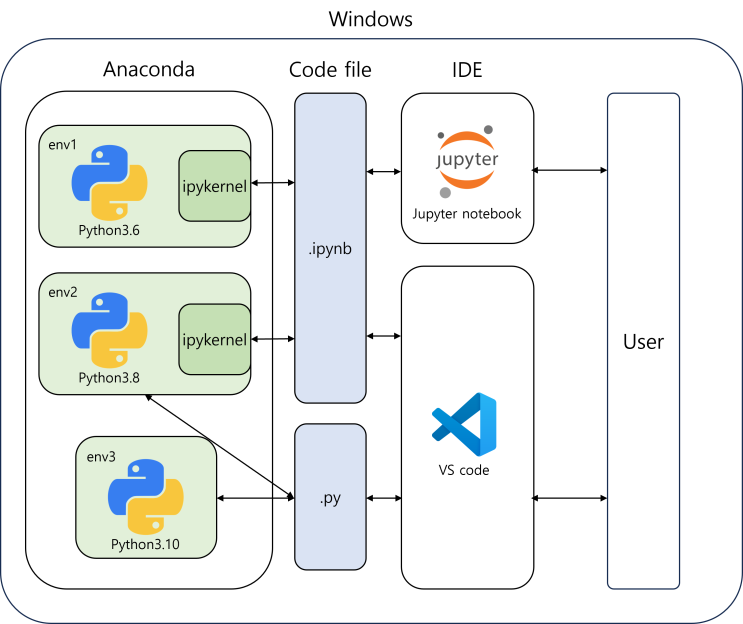
Task: Click the env1 label
Action: pos(63,145)
